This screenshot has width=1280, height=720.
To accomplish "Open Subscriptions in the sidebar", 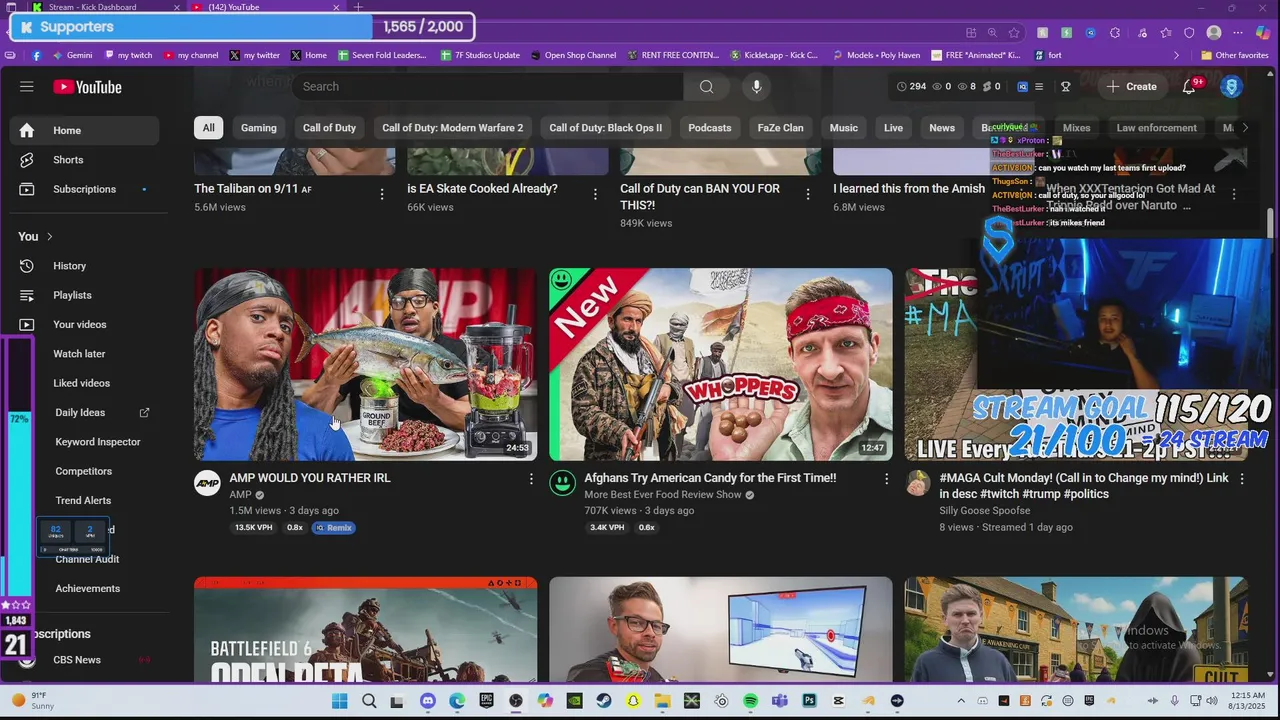I will [x=84, y=189].
